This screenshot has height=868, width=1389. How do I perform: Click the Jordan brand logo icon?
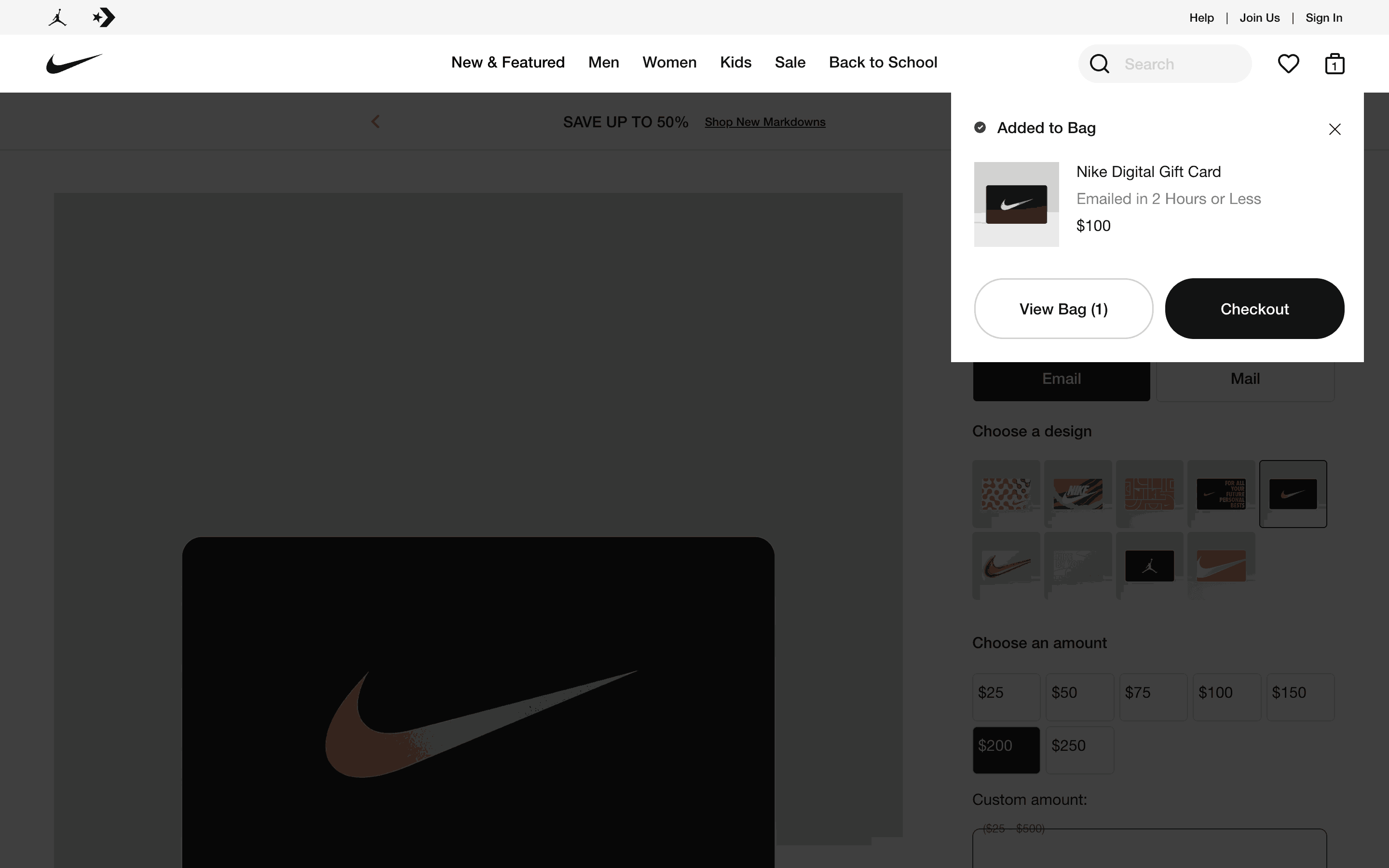click(x=57, y=17)
